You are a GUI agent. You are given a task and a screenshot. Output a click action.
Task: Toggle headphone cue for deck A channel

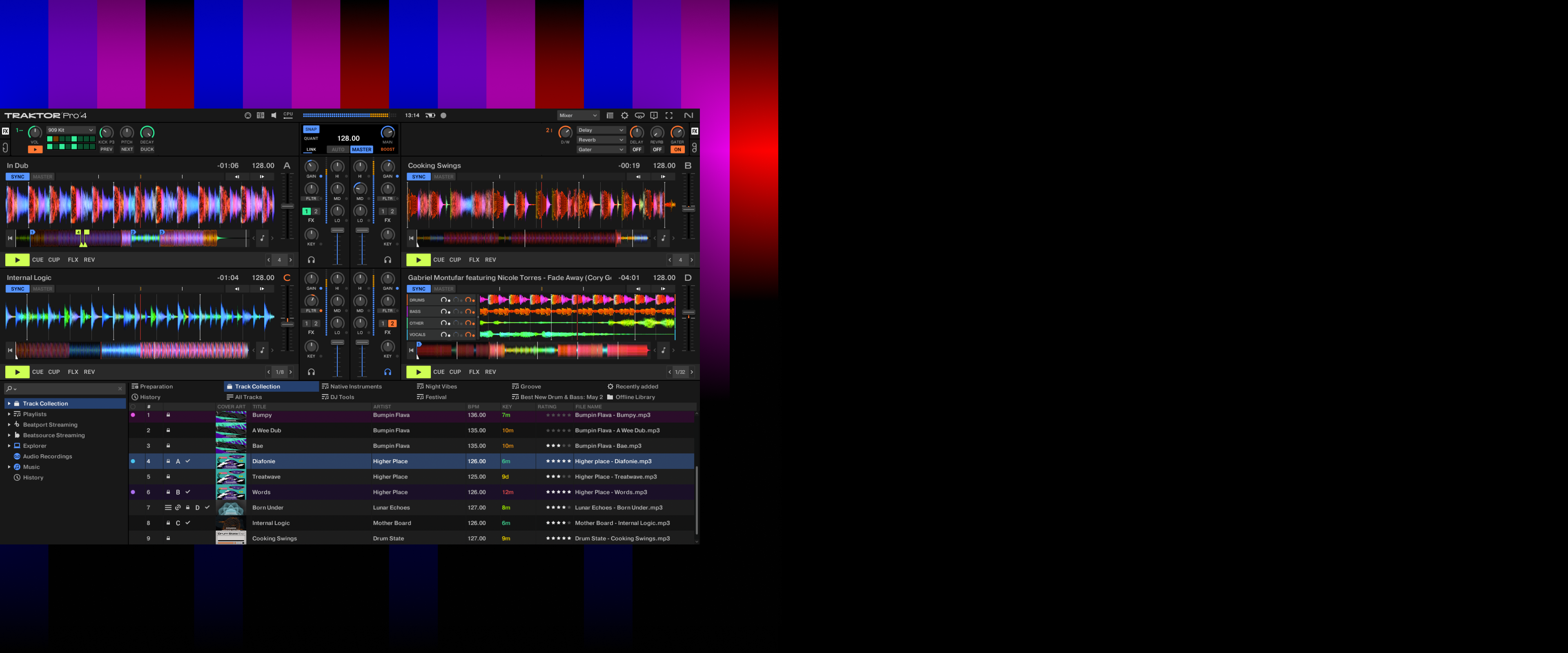pyautogui.click(x=311, y=260)
